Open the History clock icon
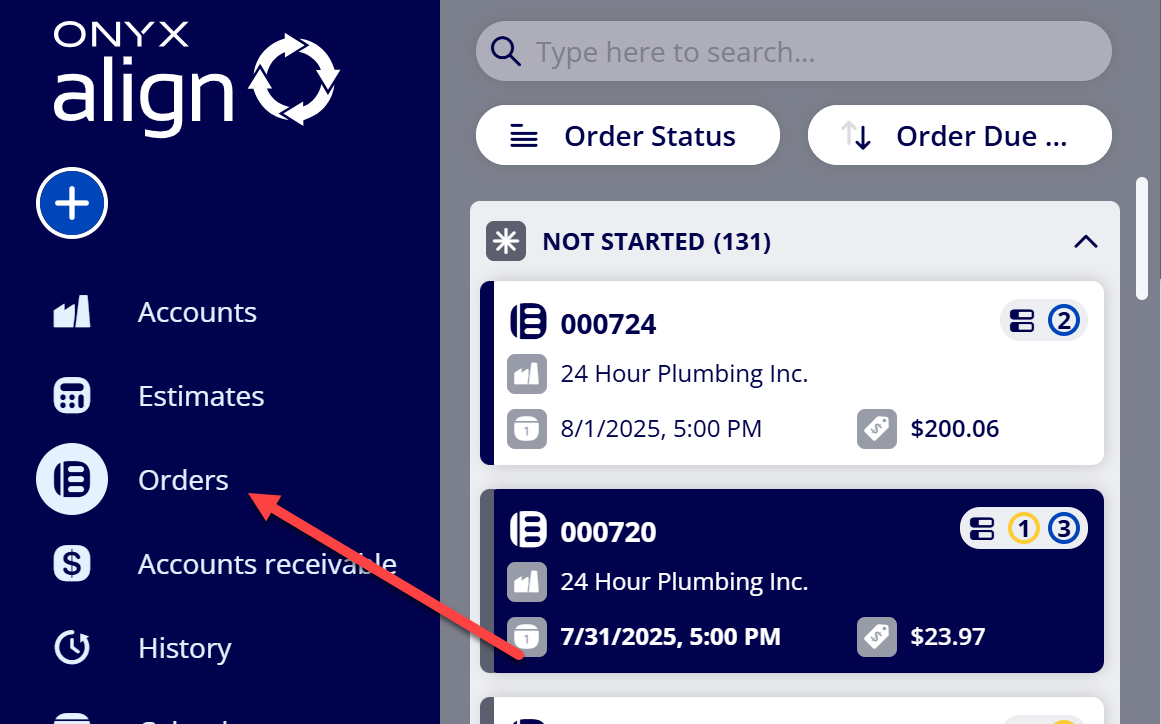This screenshot has width=1161, height=724. click(72, 647)
